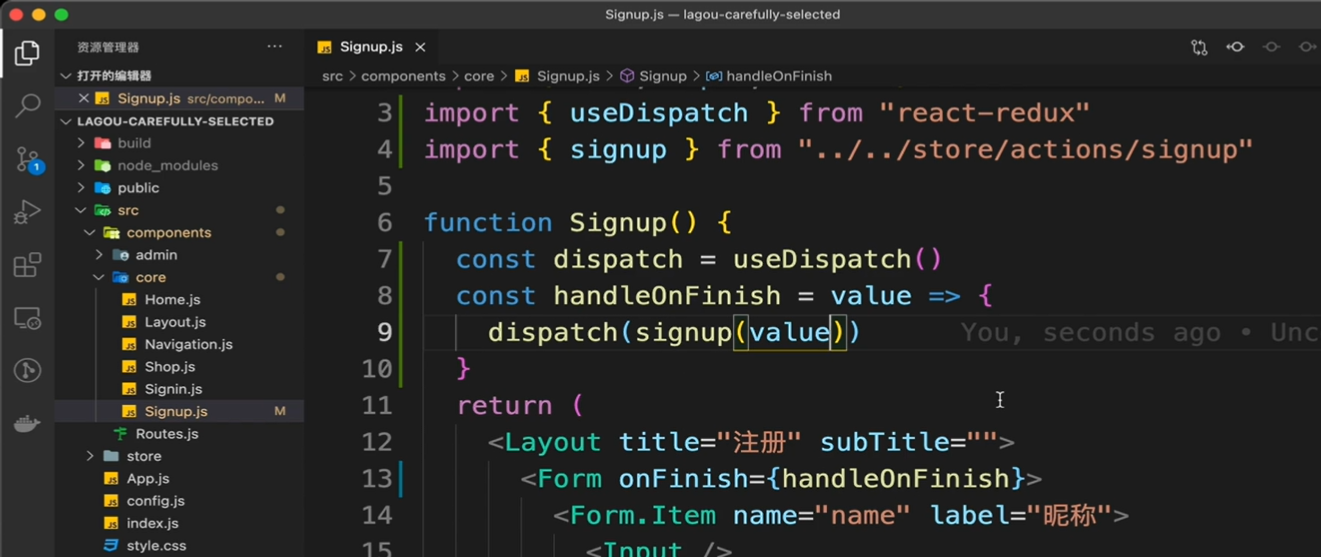The width and height of the screenshot is (1321, 557).
Task: Close the Signup.js editor tab
Action: click(x=420, y=47)
